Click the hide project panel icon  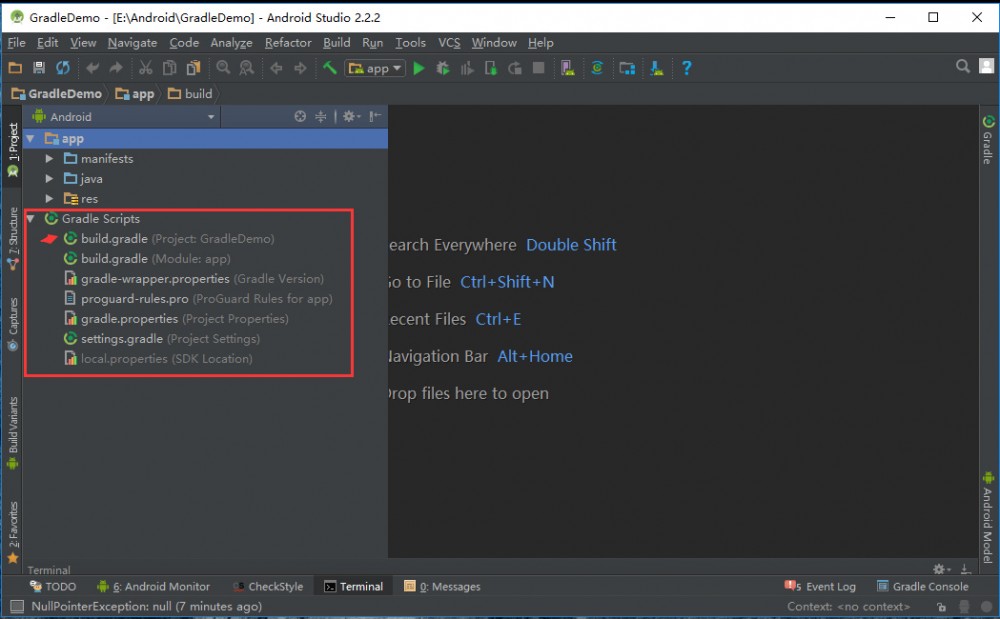tap(375, 116)
